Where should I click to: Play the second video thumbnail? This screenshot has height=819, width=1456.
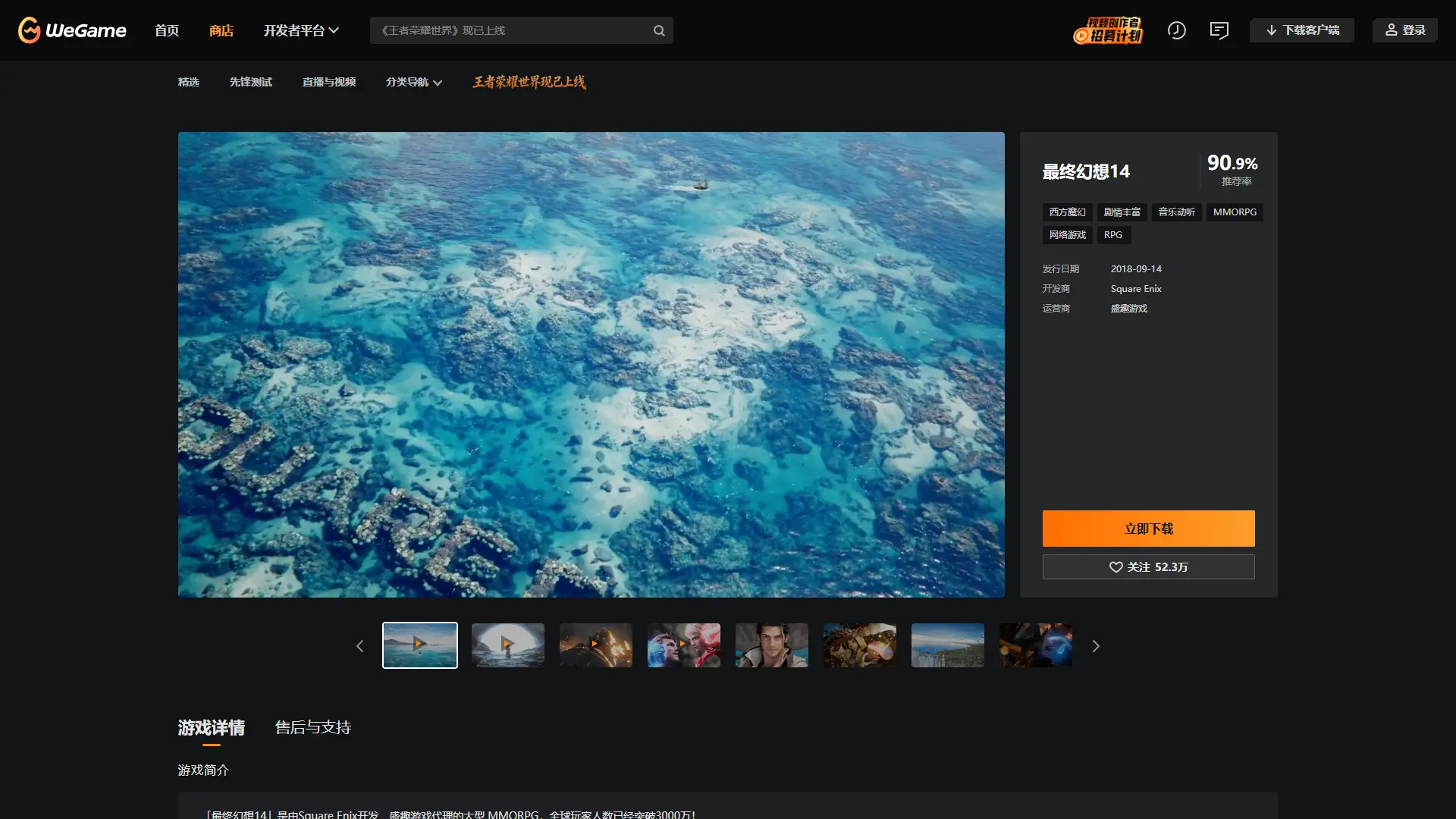507,645
